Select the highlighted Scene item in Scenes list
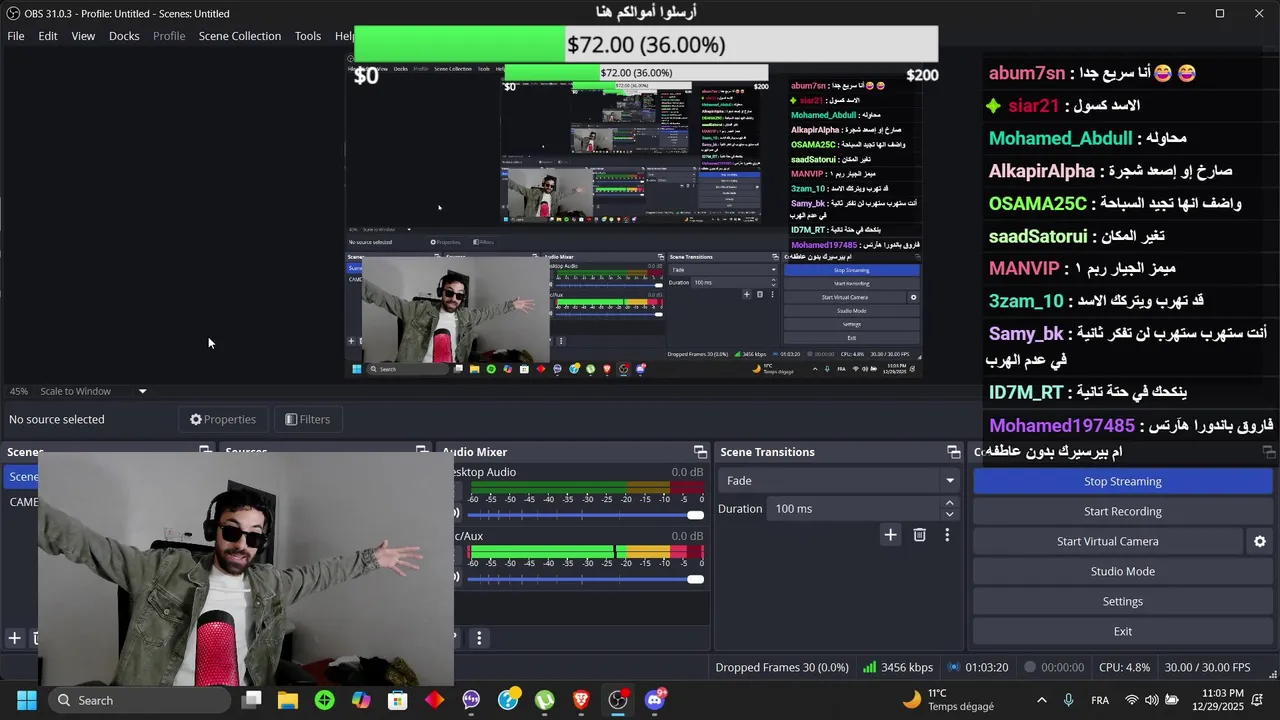 [22, 477]
